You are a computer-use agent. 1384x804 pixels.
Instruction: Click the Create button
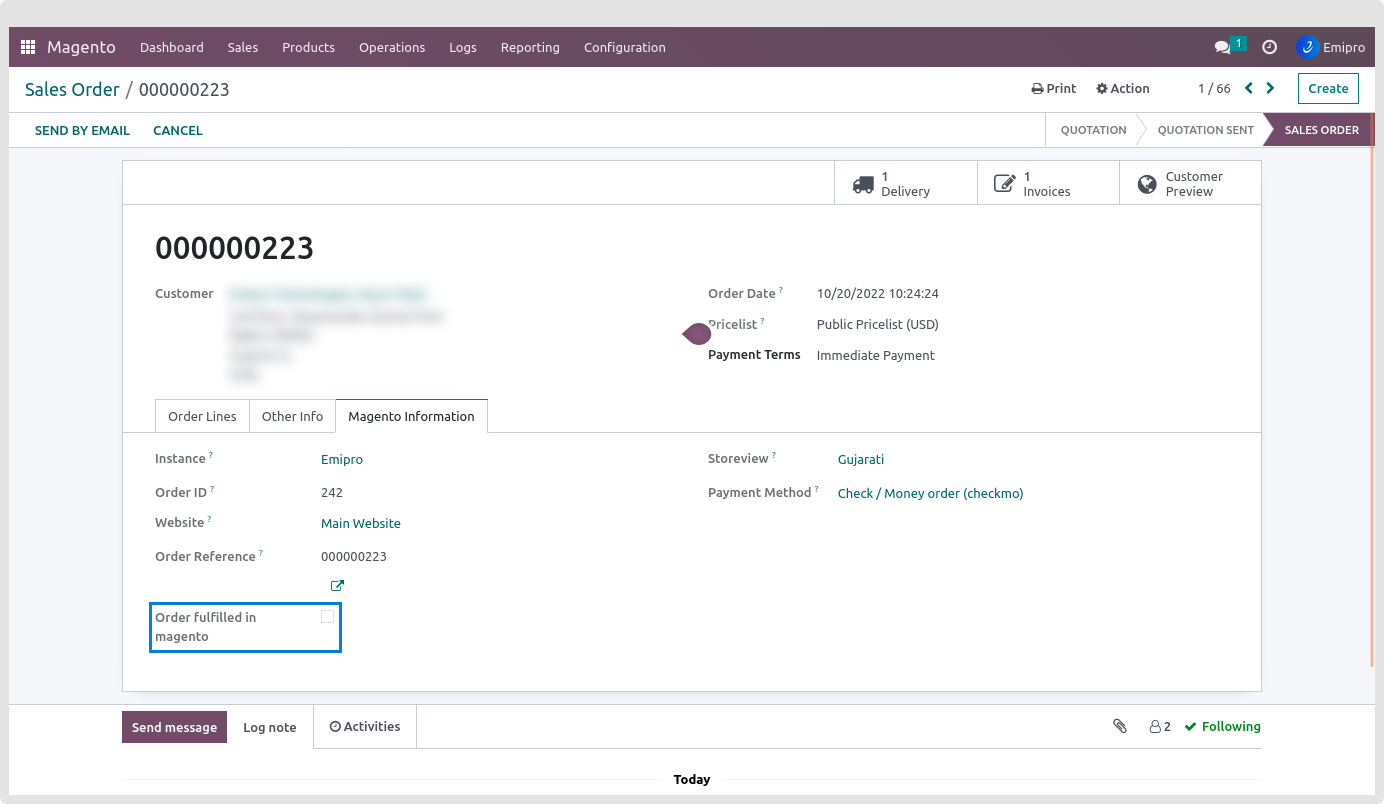pyautogui.click(x=1328, y=89)
